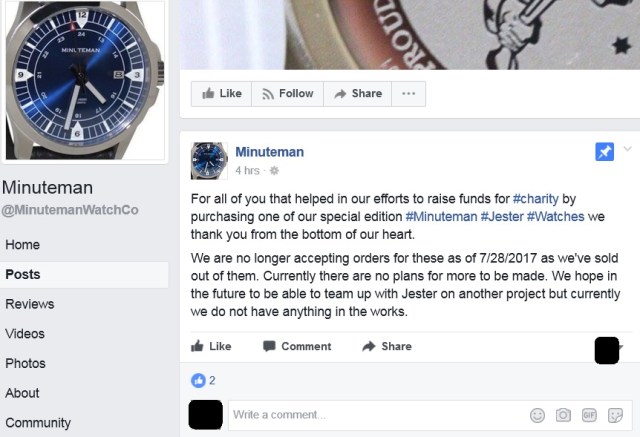This screenshot has height=437, width=640.
Task: Attach a photo using the camera icon
Action: tap(563, 415)
